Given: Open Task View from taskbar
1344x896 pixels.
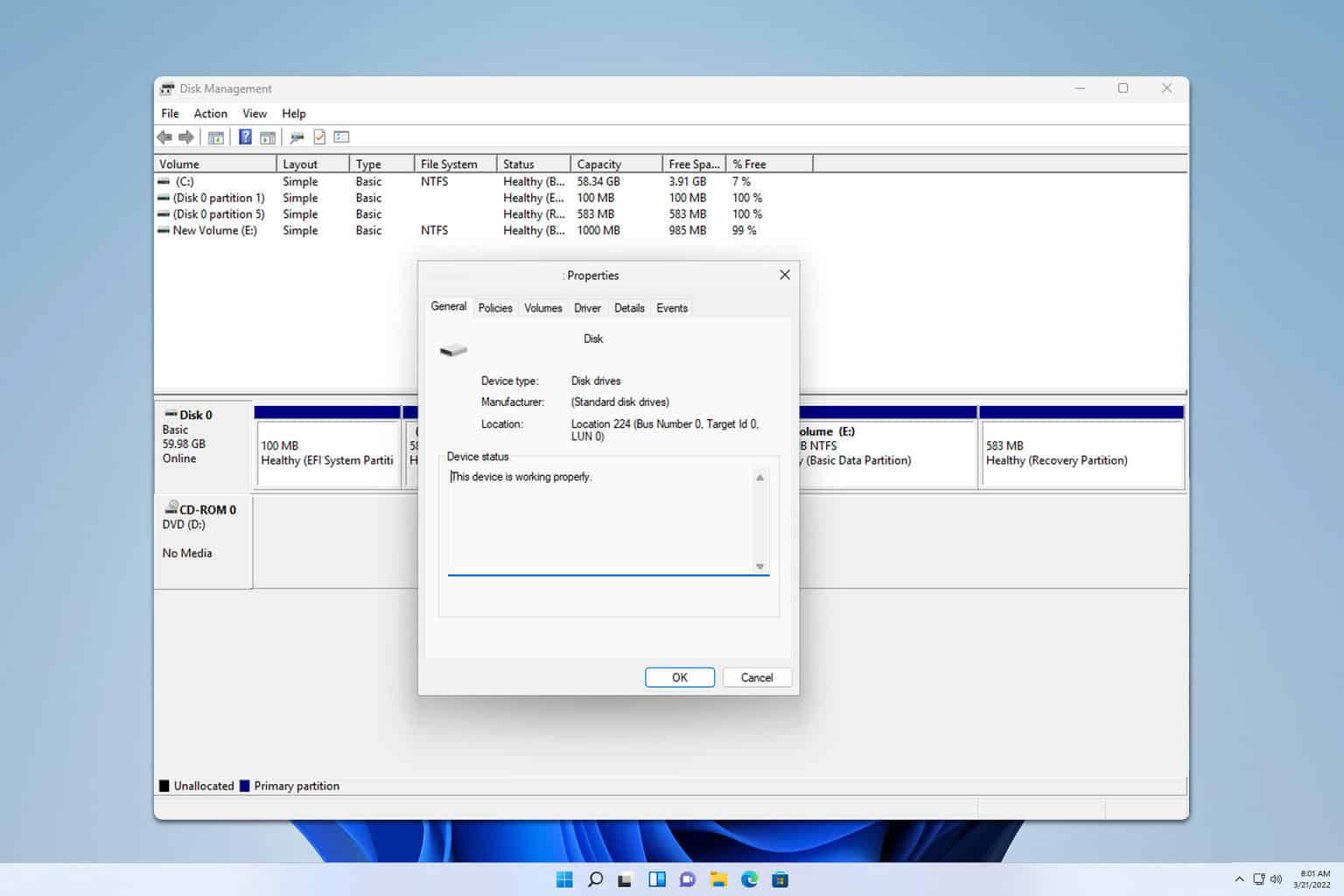Looking at the screenshot, I should pyautogui.click(x=625, y=879).
